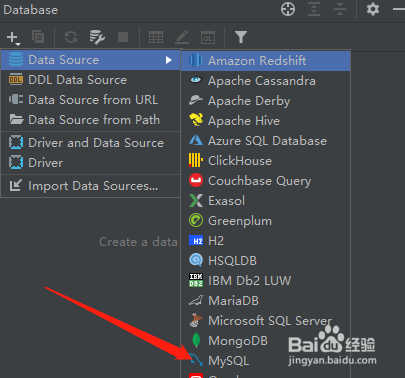This screenshot has width=405, height=378.
Task: Select H2 data source
Action: 266,241
